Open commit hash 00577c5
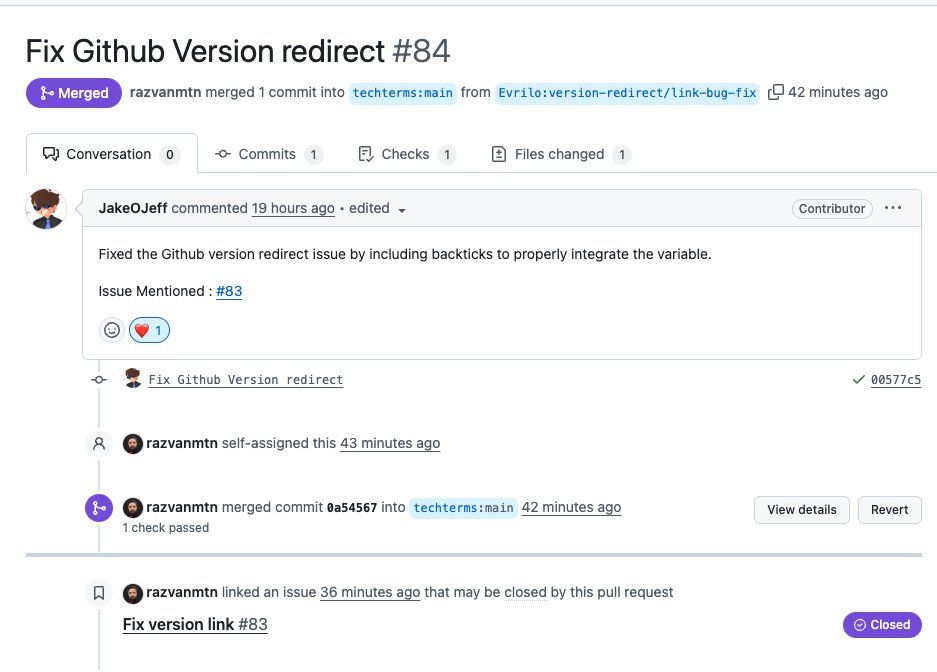Screen dimensions: 937x672 [895, 380]
